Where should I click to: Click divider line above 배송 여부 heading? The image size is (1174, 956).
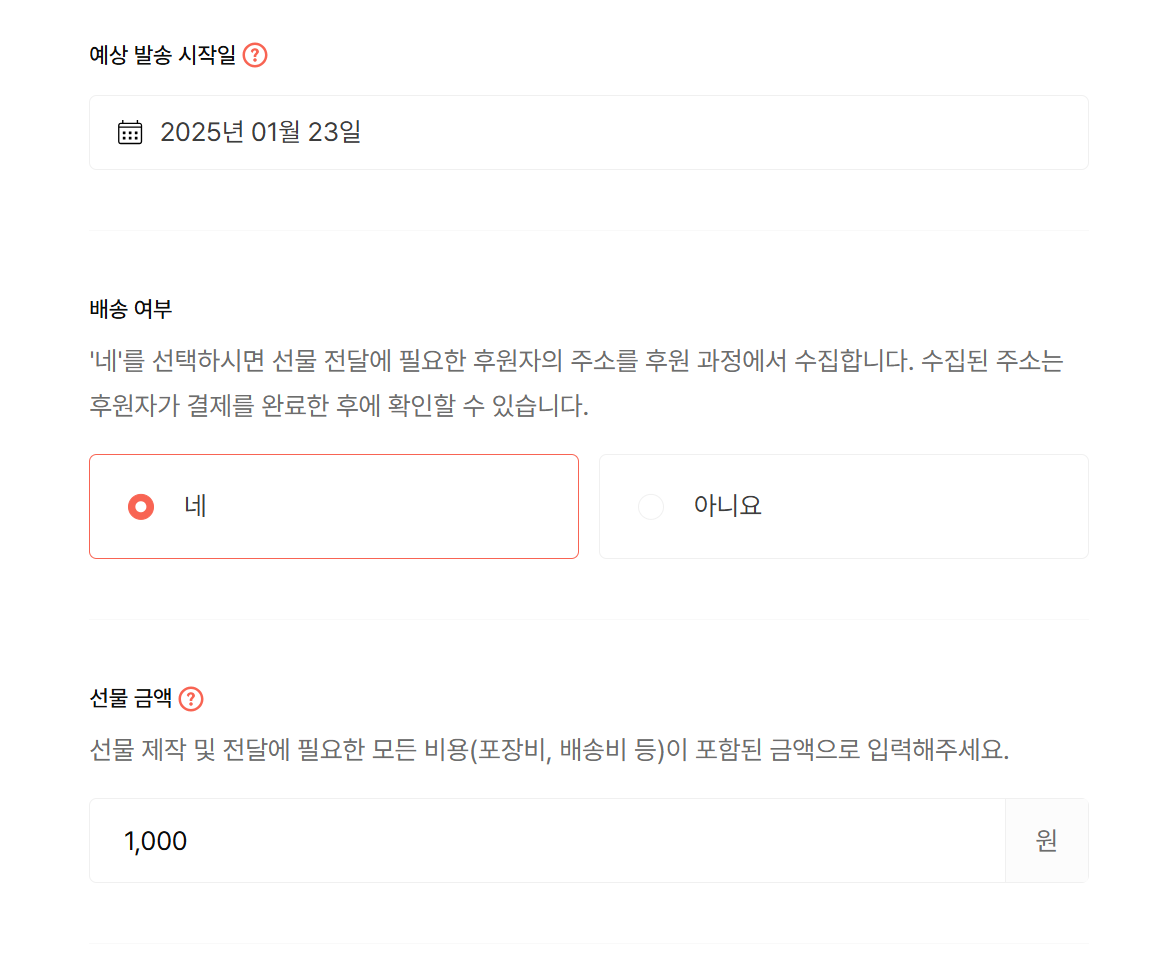tap(588, 231)
